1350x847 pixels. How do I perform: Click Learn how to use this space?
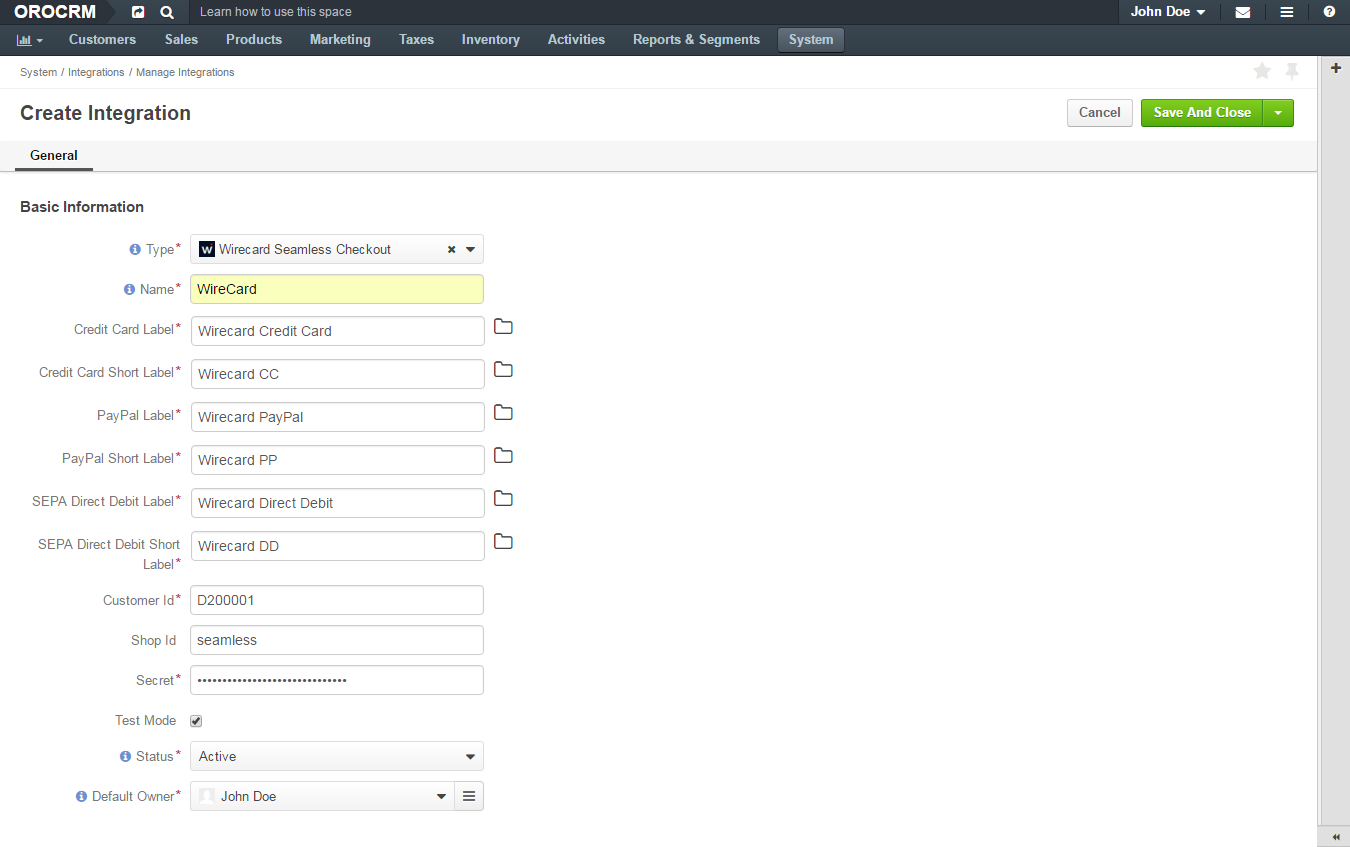pos(276,12)
